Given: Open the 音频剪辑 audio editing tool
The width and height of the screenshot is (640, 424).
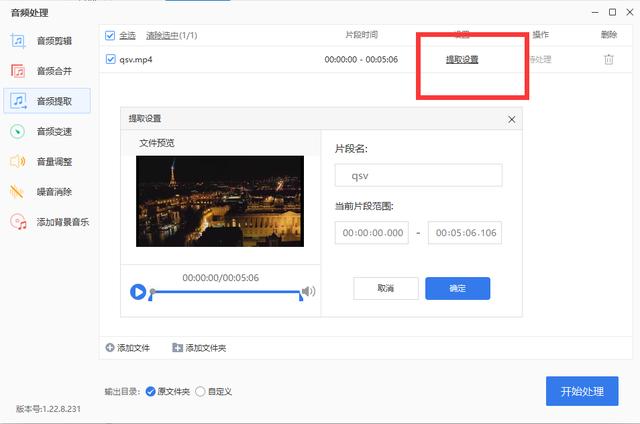Looking at the screenshot, I should [x=18, y=40].
